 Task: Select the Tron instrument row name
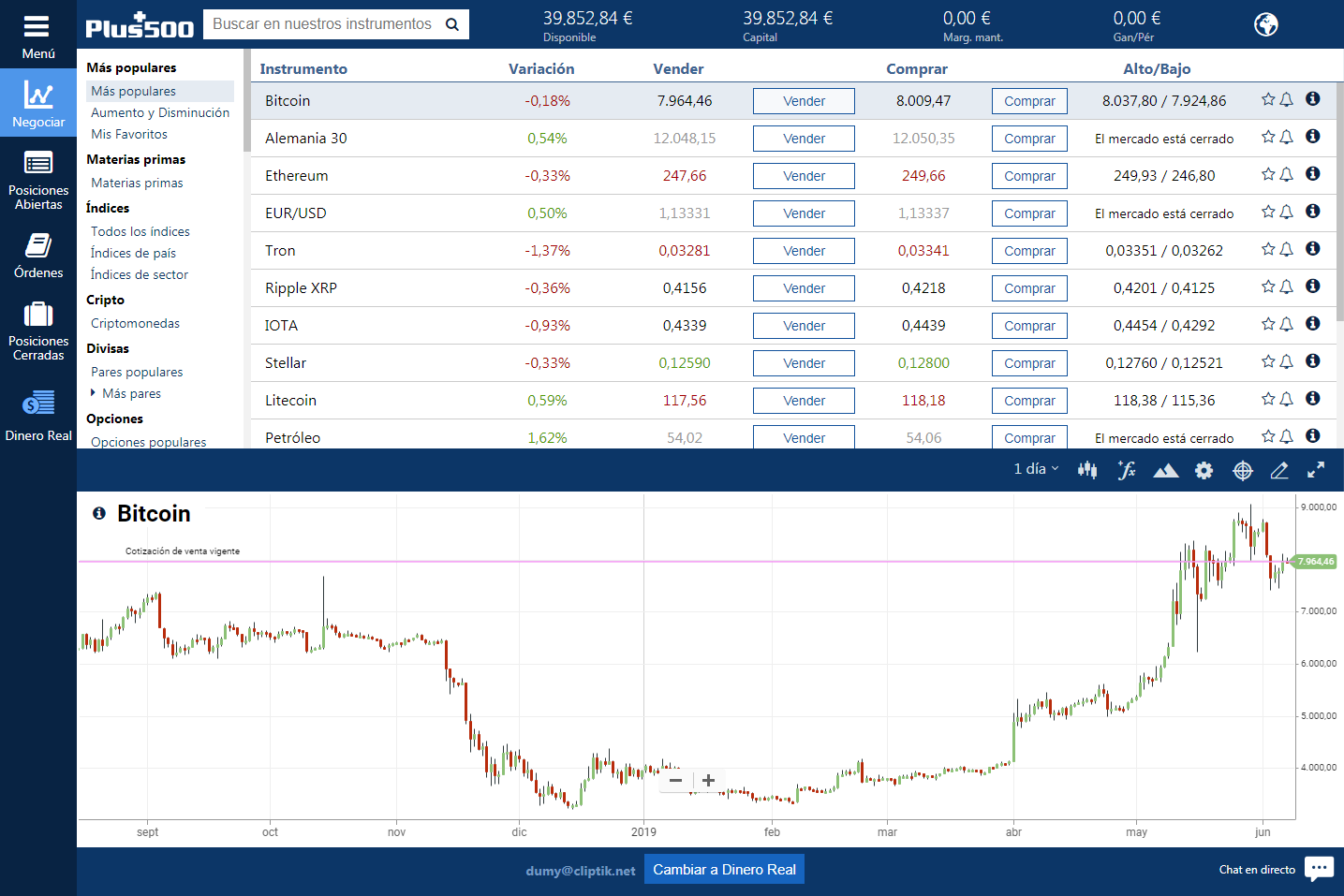280,251
